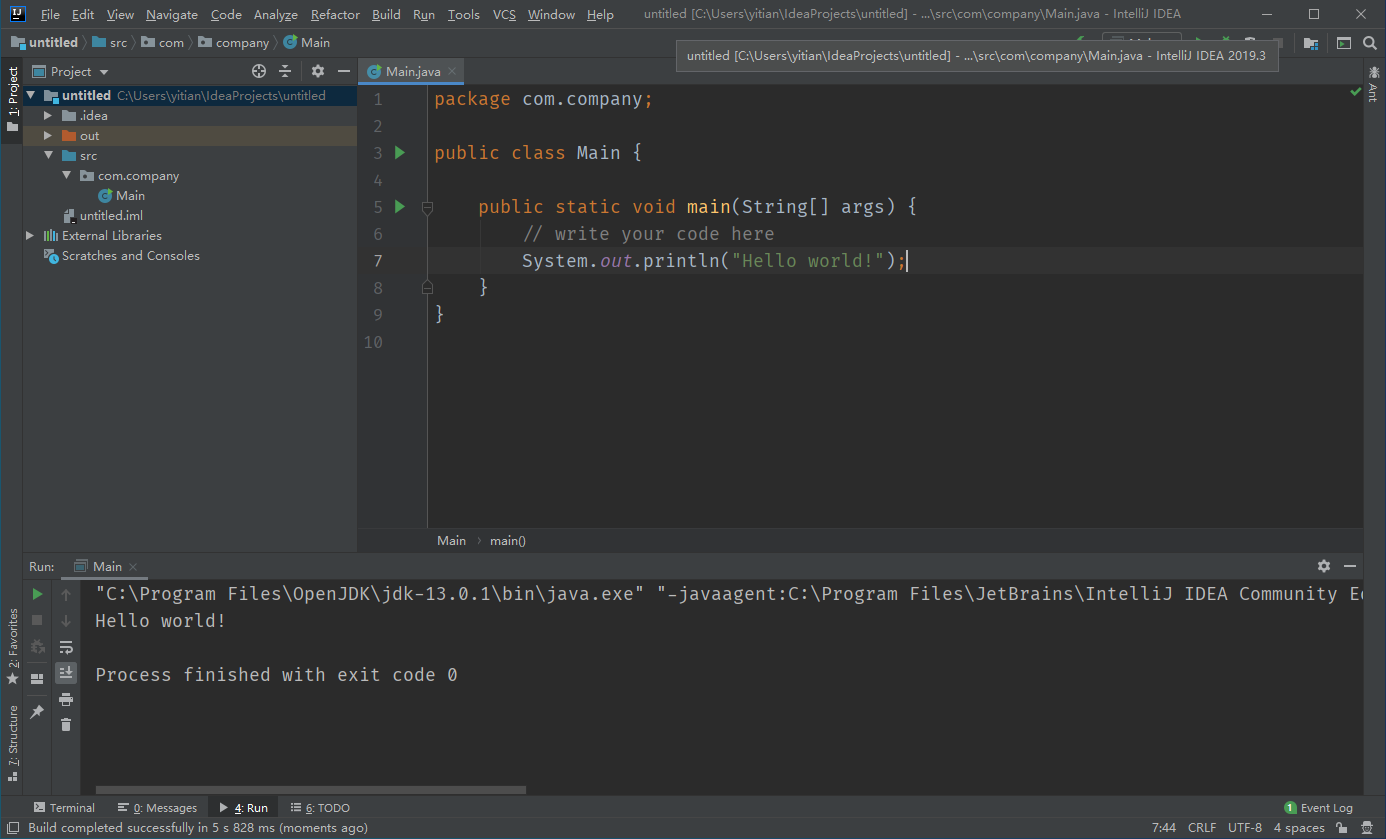Expand the .idea folder
Viewport: 1386px width, 839px height.
coord(47,116)
